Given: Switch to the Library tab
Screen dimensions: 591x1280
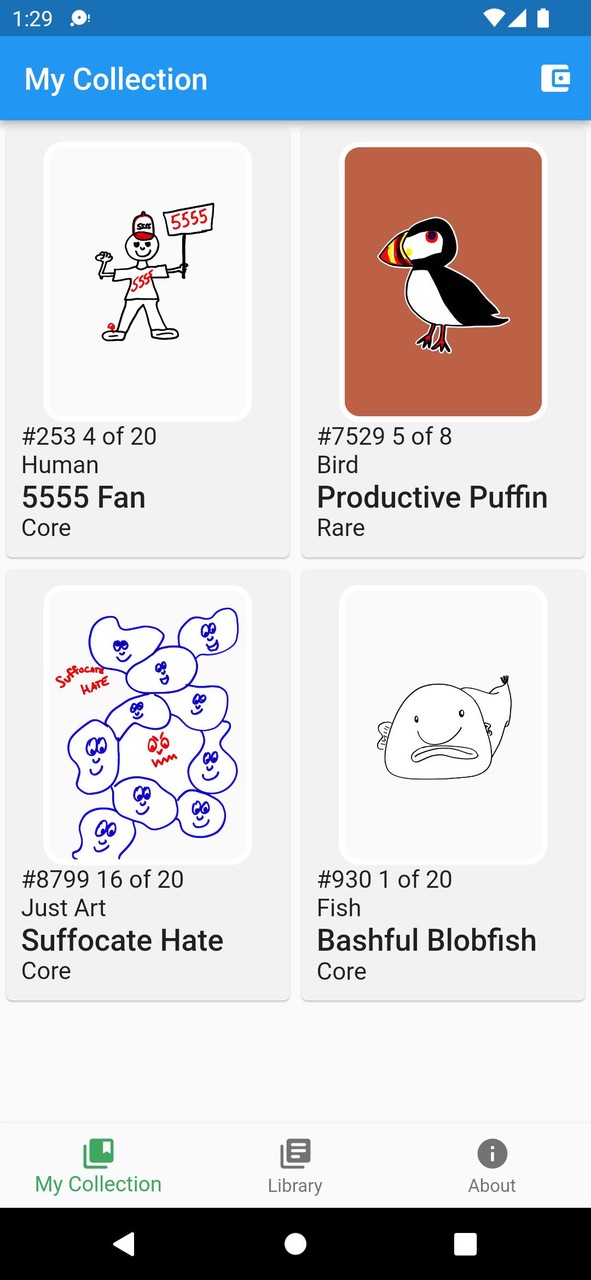Looking at the screenshot, I should [295, 1165].
